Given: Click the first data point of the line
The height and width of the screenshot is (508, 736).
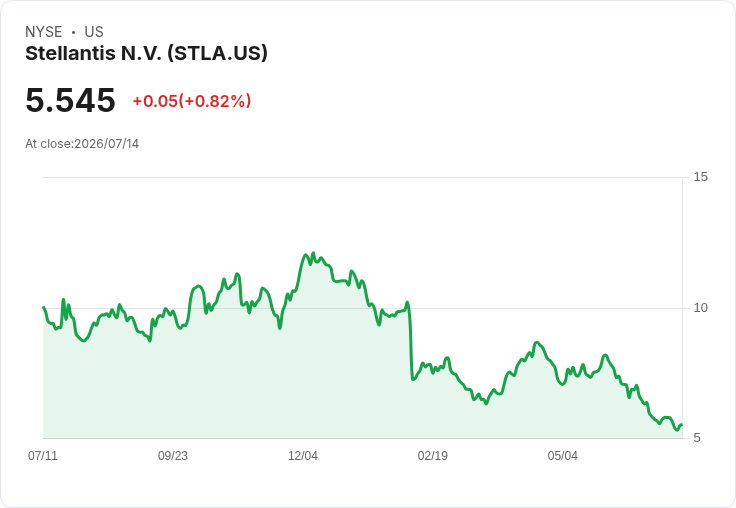Looking at the screenshot, I should click(44, 308).
